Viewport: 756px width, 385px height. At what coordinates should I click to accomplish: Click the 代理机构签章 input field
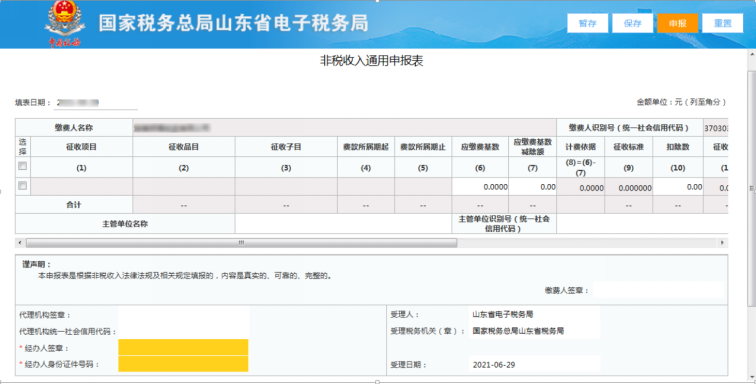(183, 315)
